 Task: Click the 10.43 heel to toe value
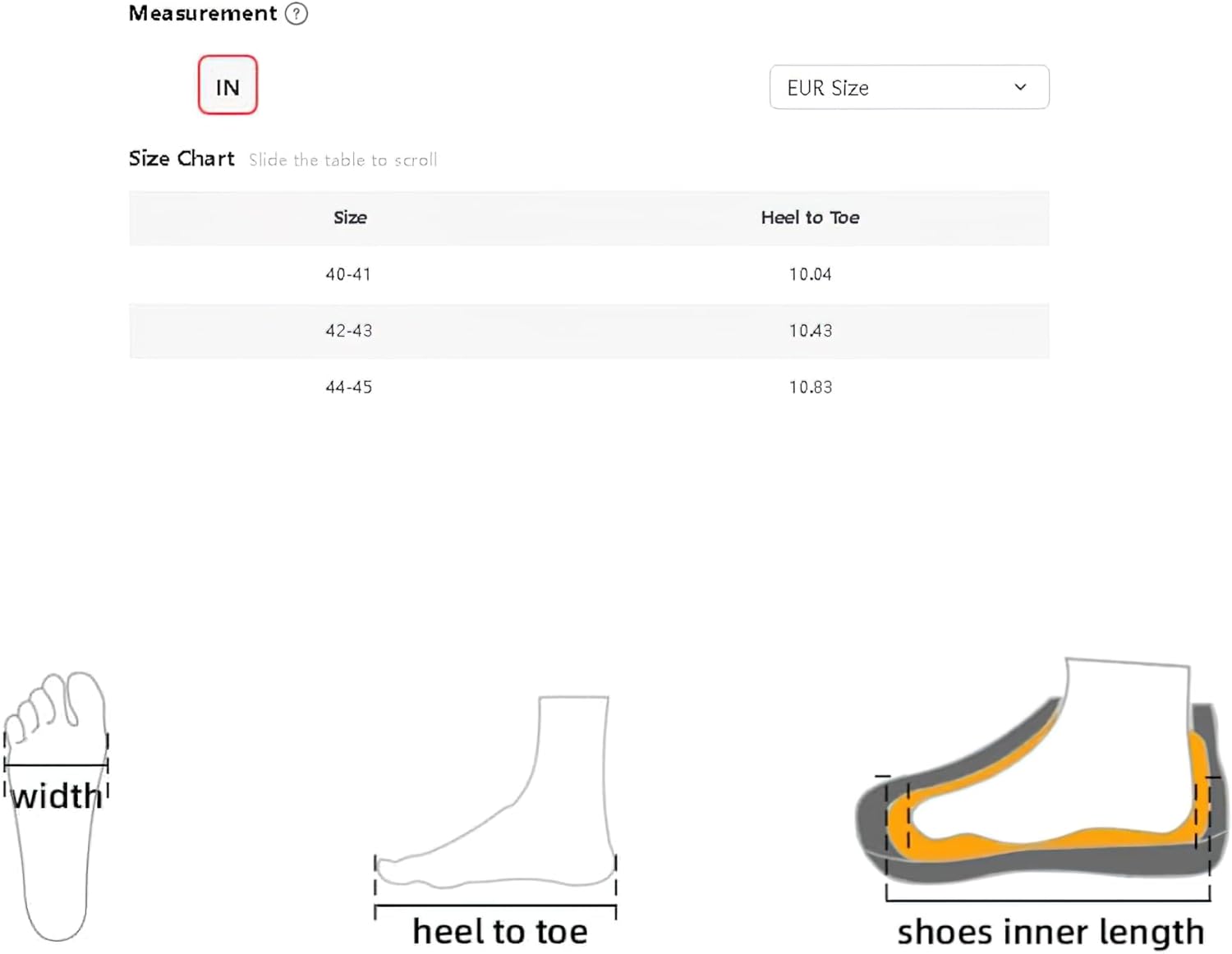(810, 331)
